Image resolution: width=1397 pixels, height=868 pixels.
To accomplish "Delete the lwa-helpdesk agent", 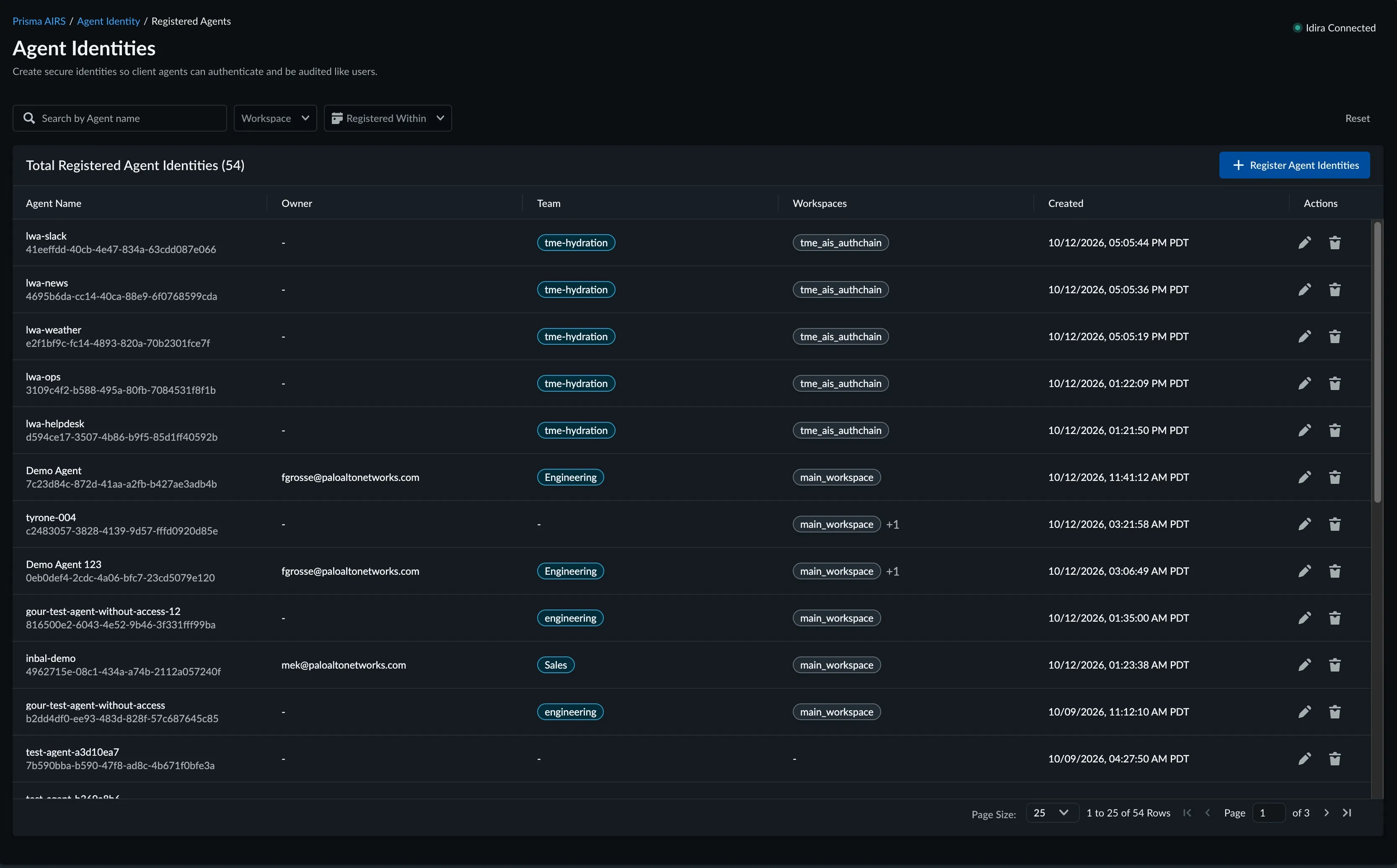I will tap(1335, 431).
